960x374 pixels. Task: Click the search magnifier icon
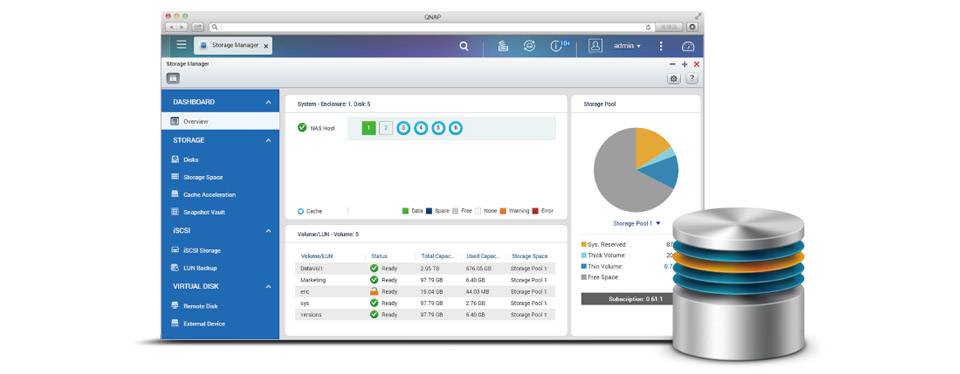[x=464, y=46]
